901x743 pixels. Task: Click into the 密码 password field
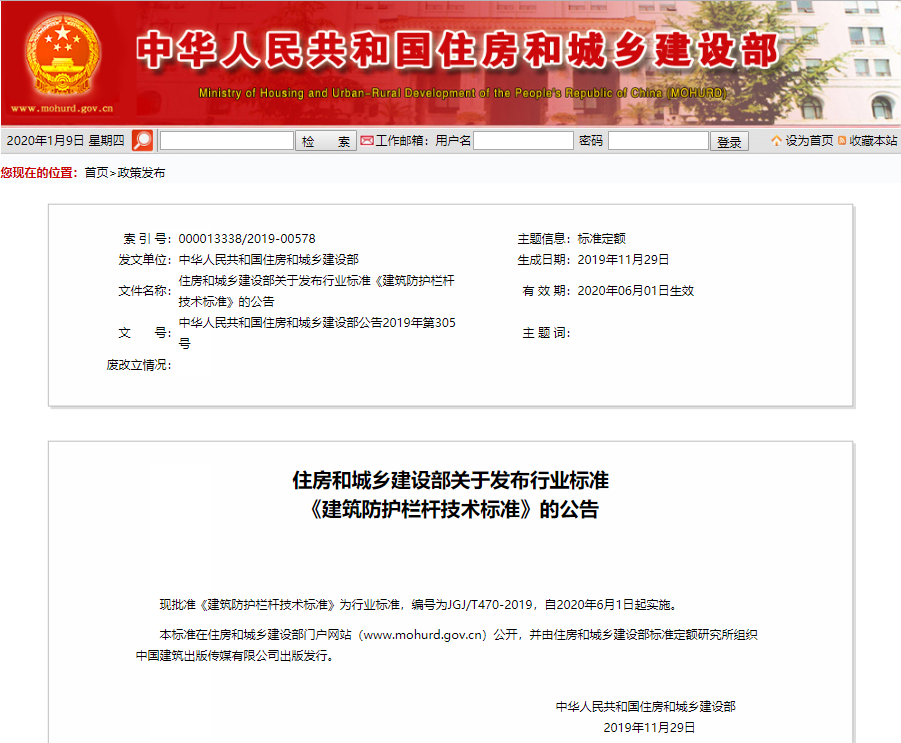pos(658,141)
